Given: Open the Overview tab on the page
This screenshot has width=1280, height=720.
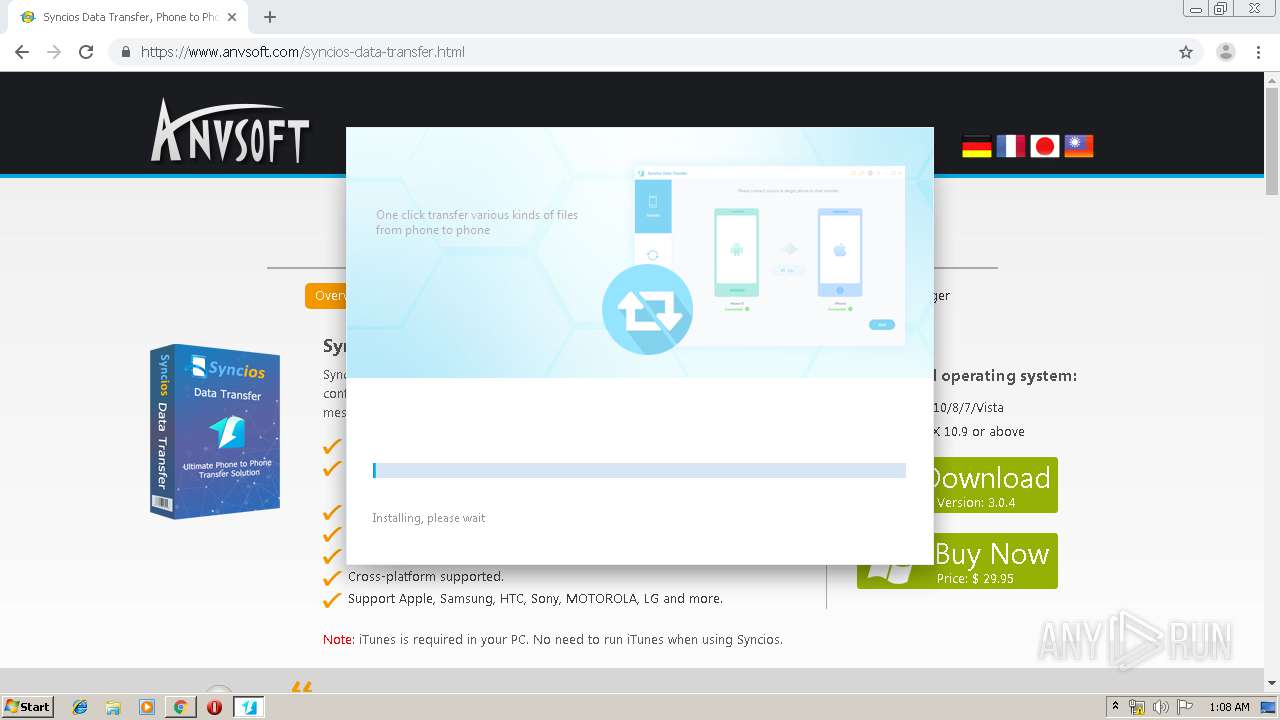Looking at the screenshot, I should [x=326, y=296].
